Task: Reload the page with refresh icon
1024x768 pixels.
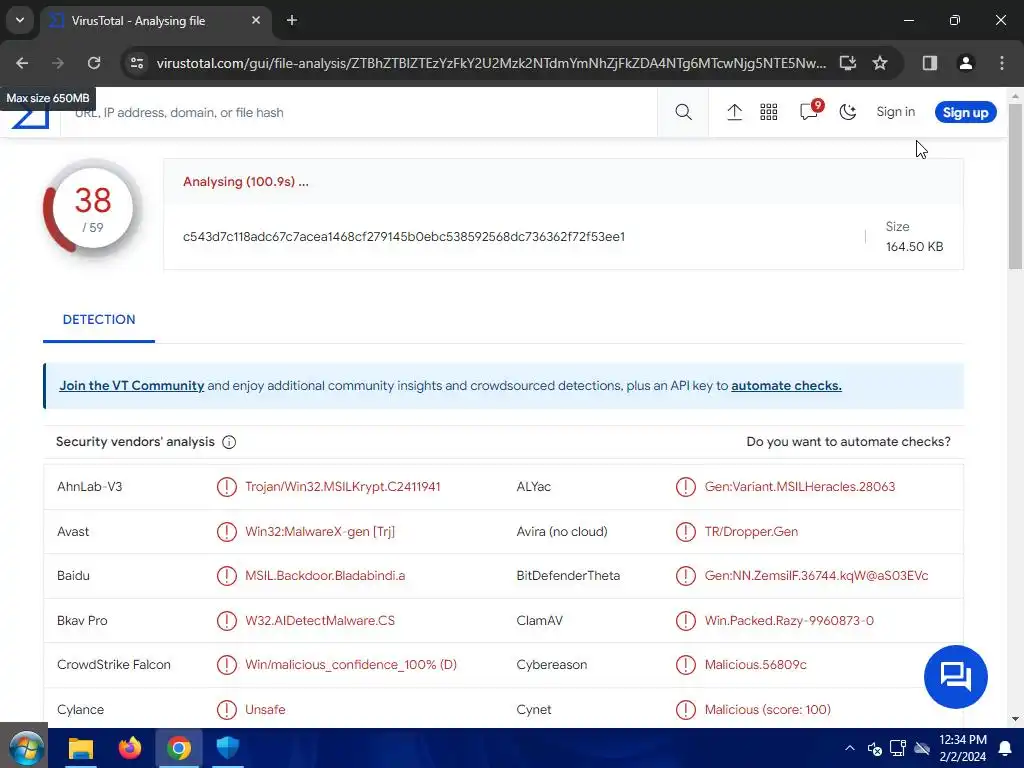Action: 94,63
